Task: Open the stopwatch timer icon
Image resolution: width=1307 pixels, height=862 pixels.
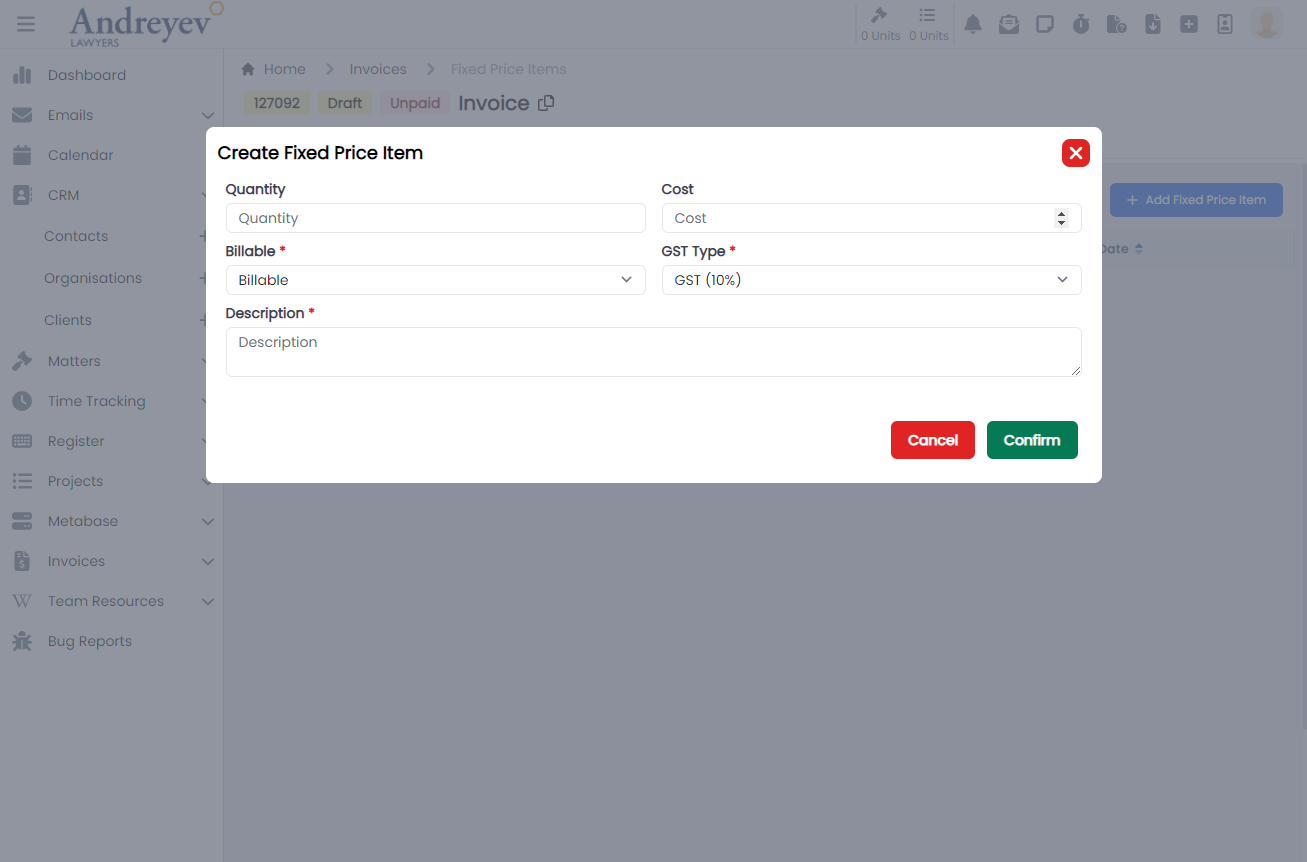Action: point(1081,24)
